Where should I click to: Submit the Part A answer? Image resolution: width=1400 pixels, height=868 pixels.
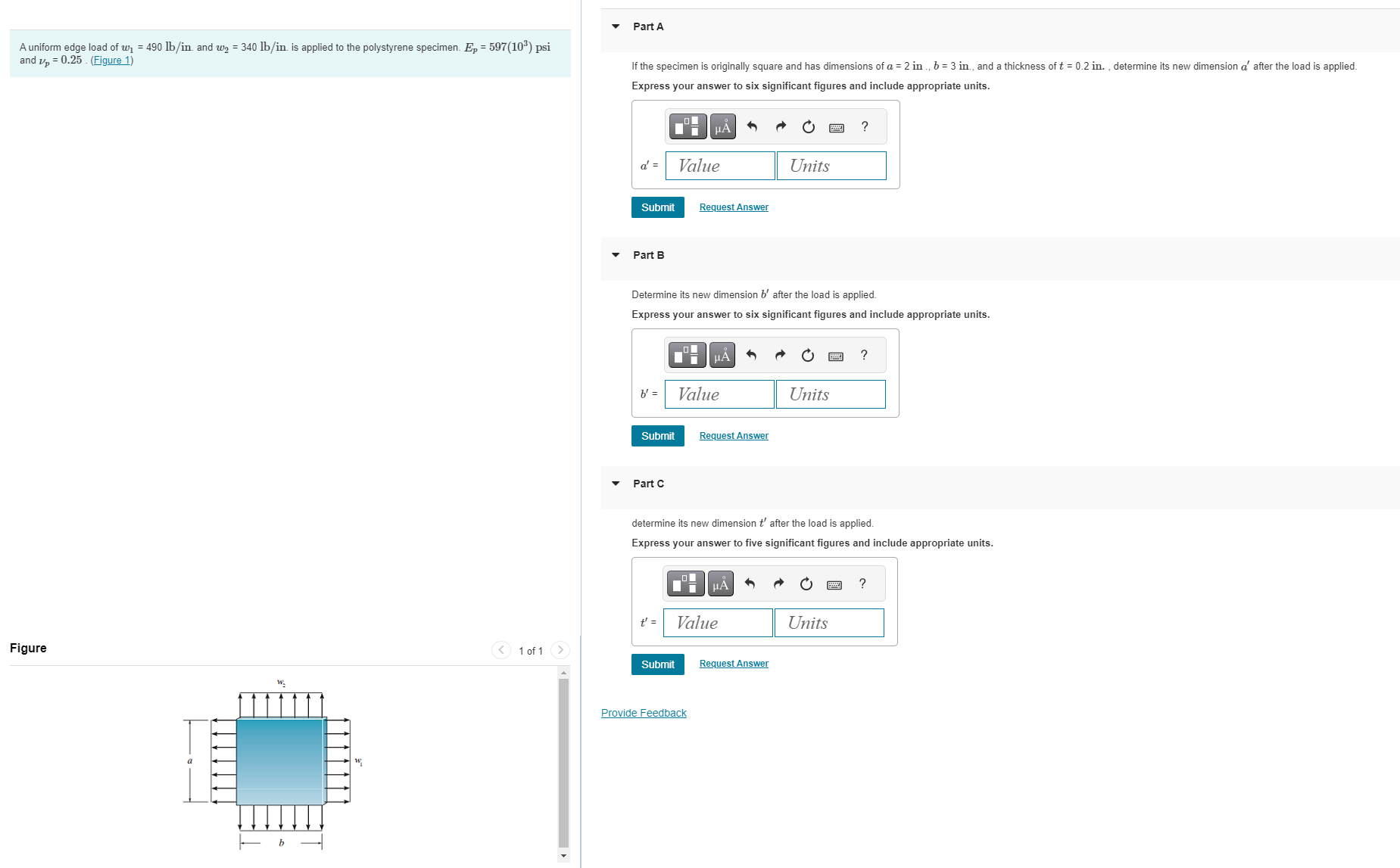pyautogui.click(x=656, y=207)
